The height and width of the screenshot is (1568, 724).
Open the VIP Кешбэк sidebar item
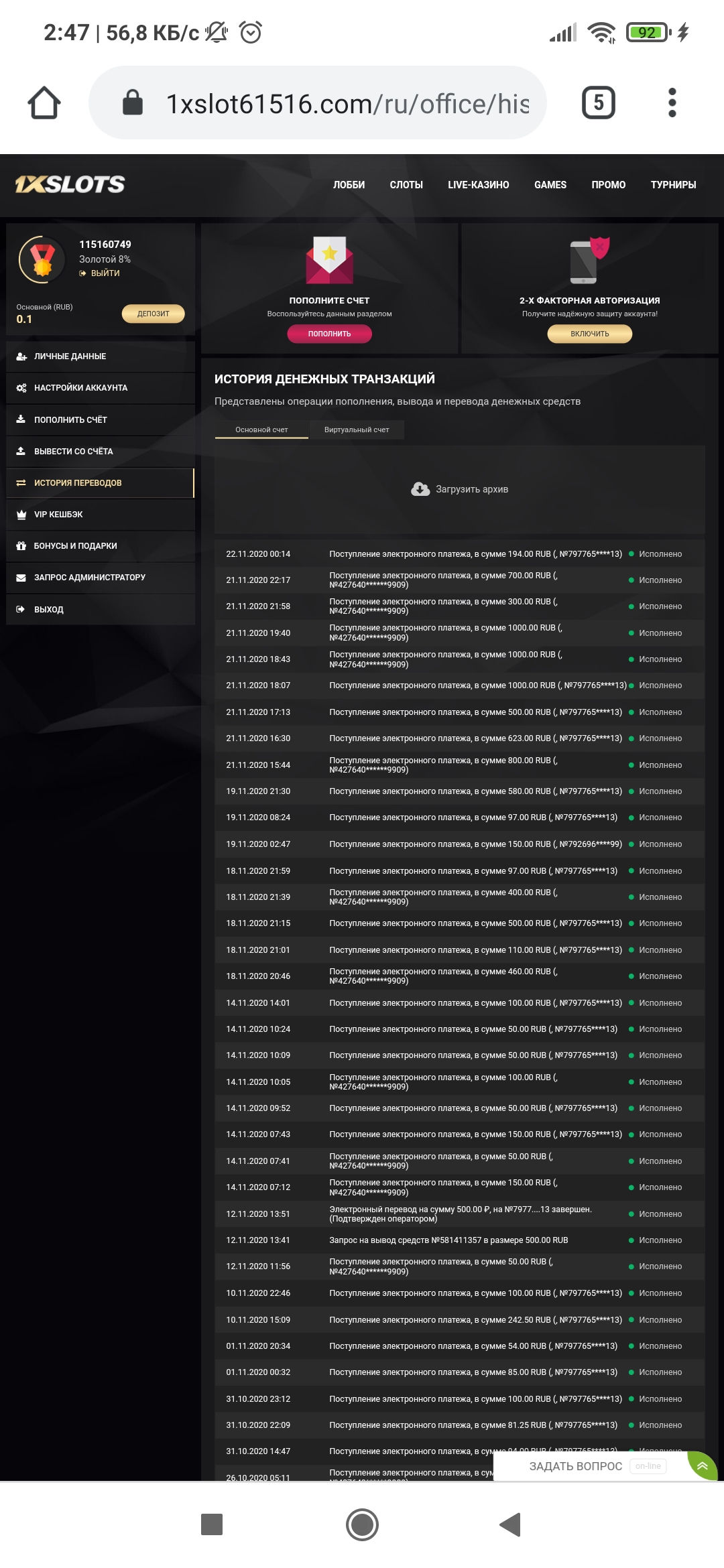point(59,515)
